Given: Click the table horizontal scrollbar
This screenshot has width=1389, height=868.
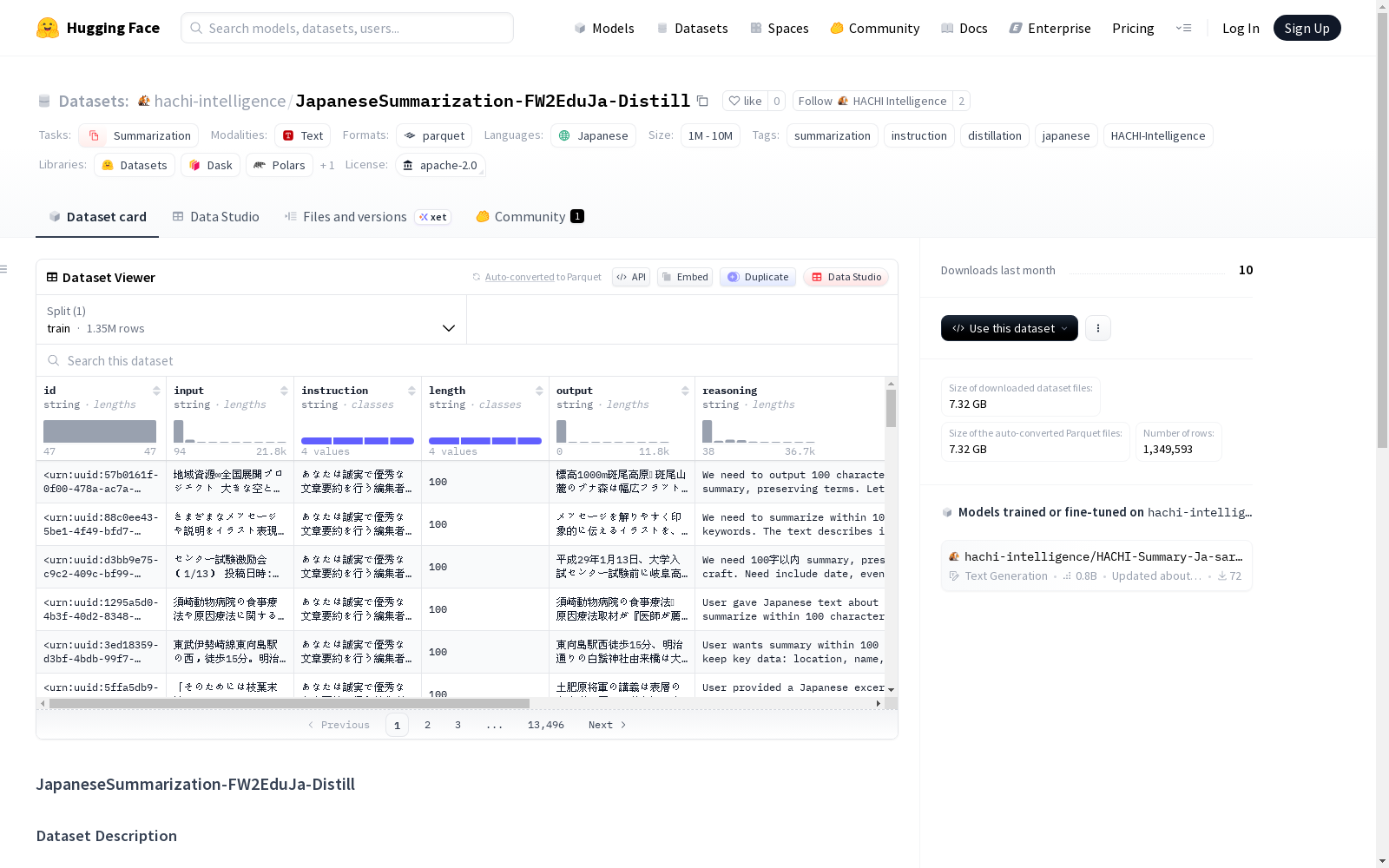Looking at the screenshot, I should [289, 703].
